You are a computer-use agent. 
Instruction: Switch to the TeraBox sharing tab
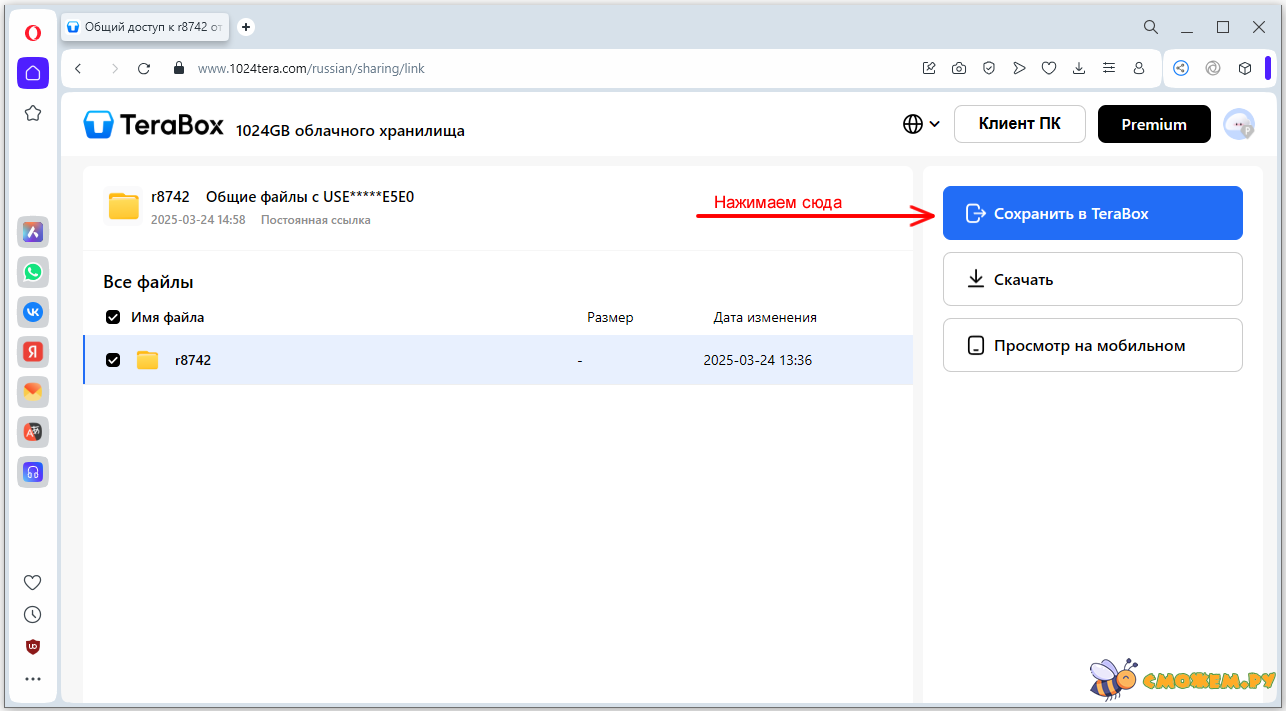[x=146, y=27]
